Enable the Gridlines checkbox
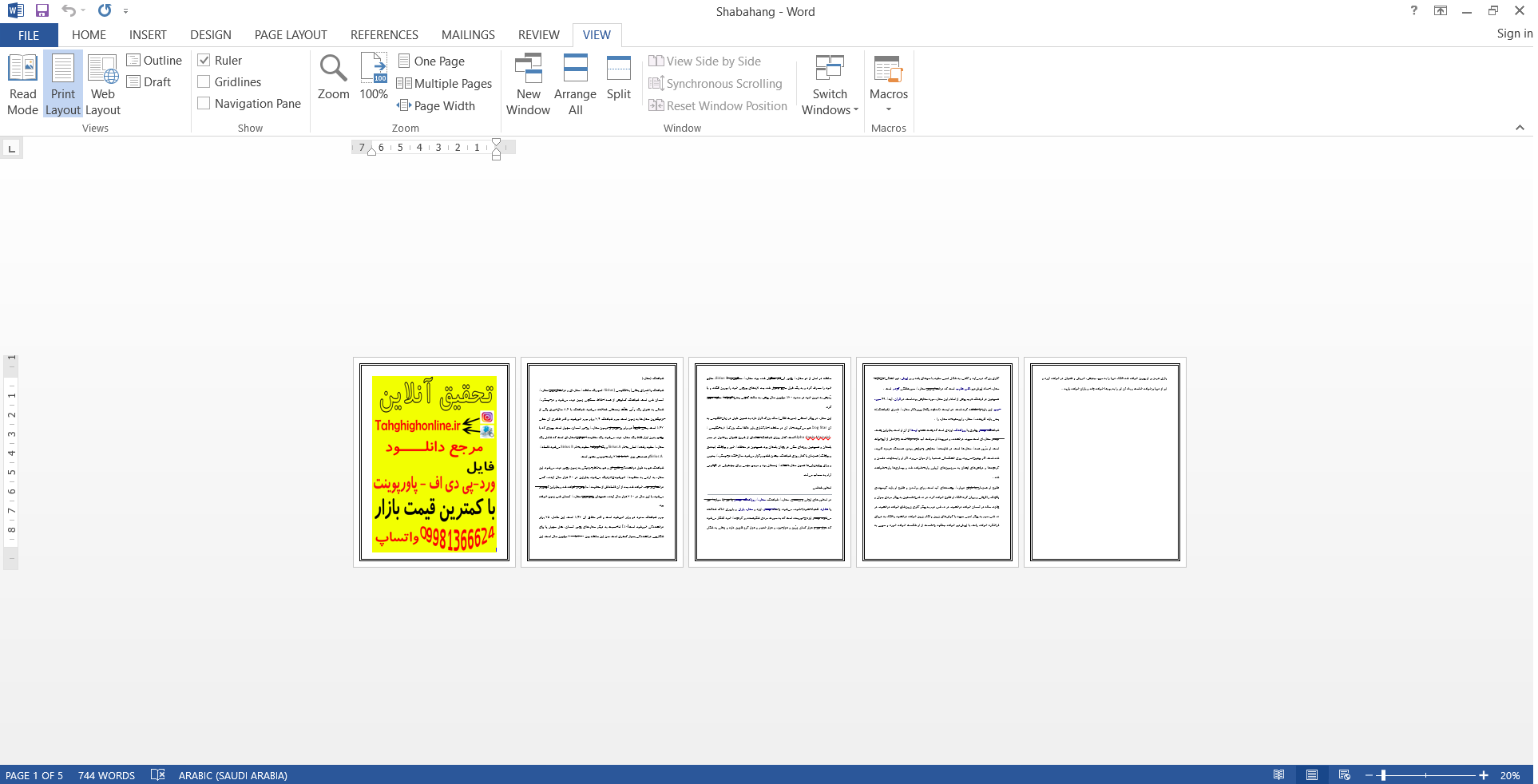The image size is (1538, 784). (204, 82)
